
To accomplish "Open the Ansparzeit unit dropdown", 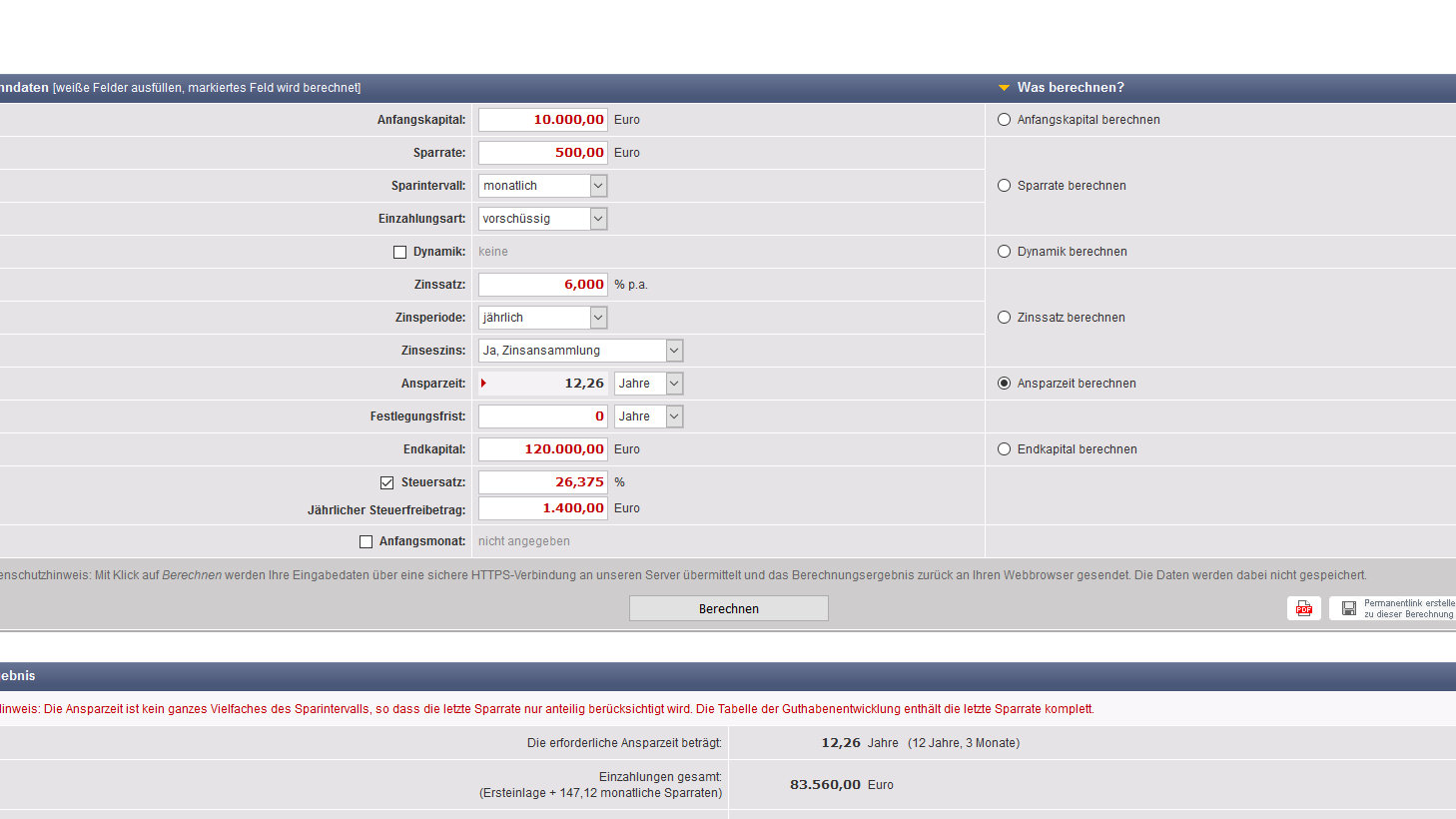I will click(x=648, y=384).
